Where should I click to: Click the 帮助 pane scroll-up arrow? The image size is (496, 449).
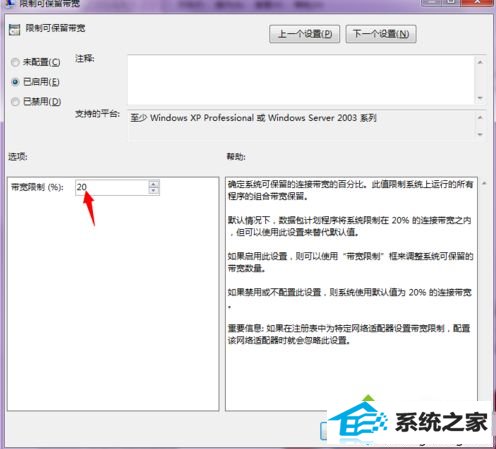click(484, 183)
